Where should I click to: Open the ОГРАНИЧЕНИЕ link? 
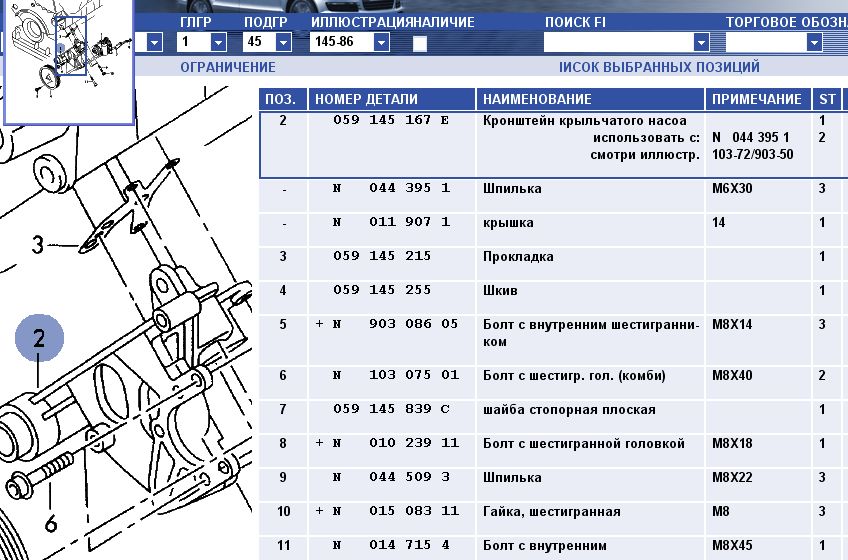(228, 67)
